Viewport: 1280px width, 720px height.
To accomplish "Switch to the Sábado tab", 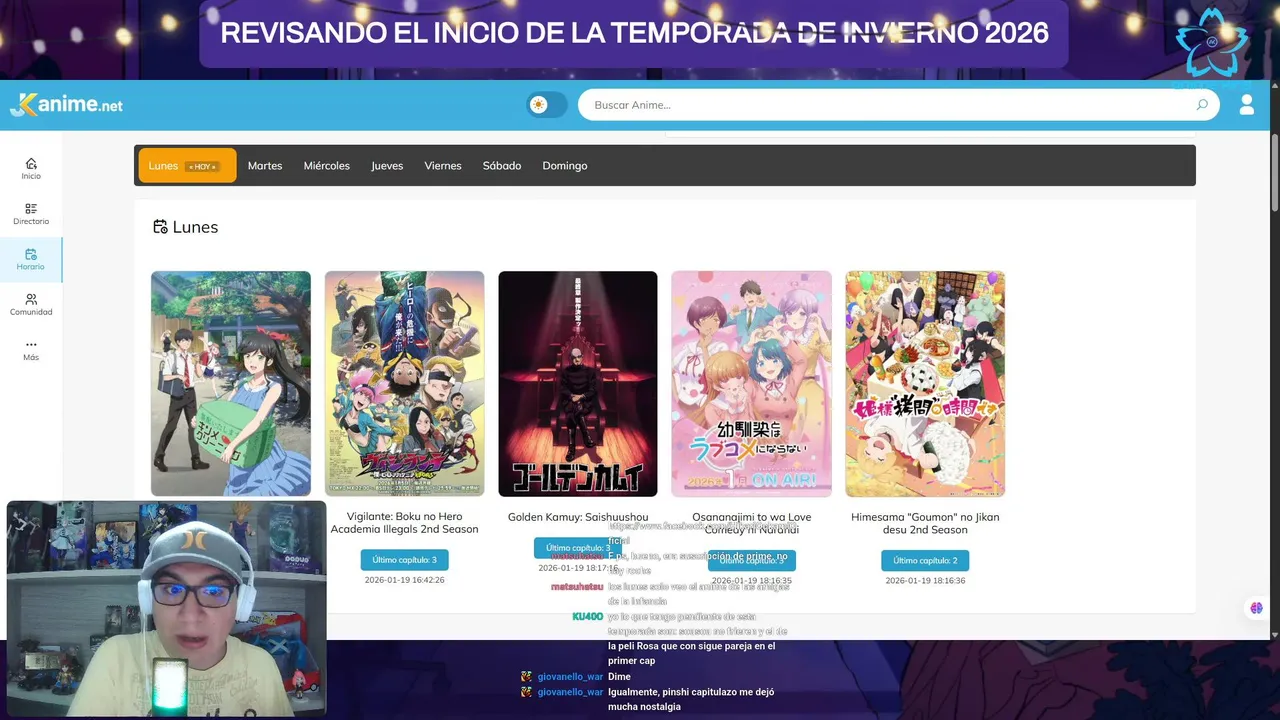I will point(502,166).
